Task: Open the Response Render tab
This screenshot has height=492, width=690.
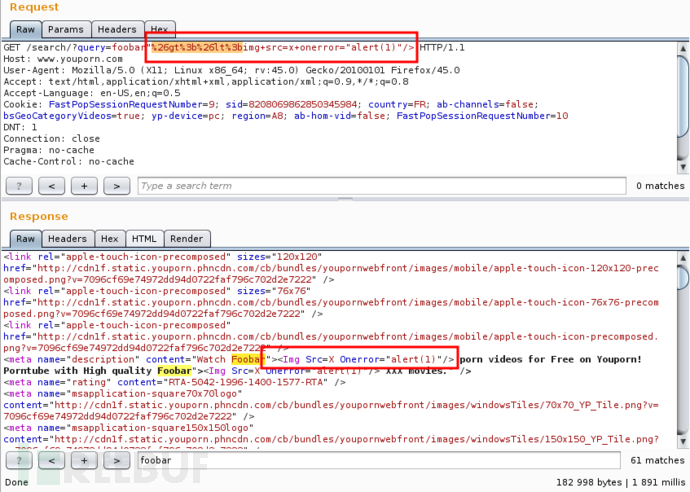Action: (x=187, y=239)
